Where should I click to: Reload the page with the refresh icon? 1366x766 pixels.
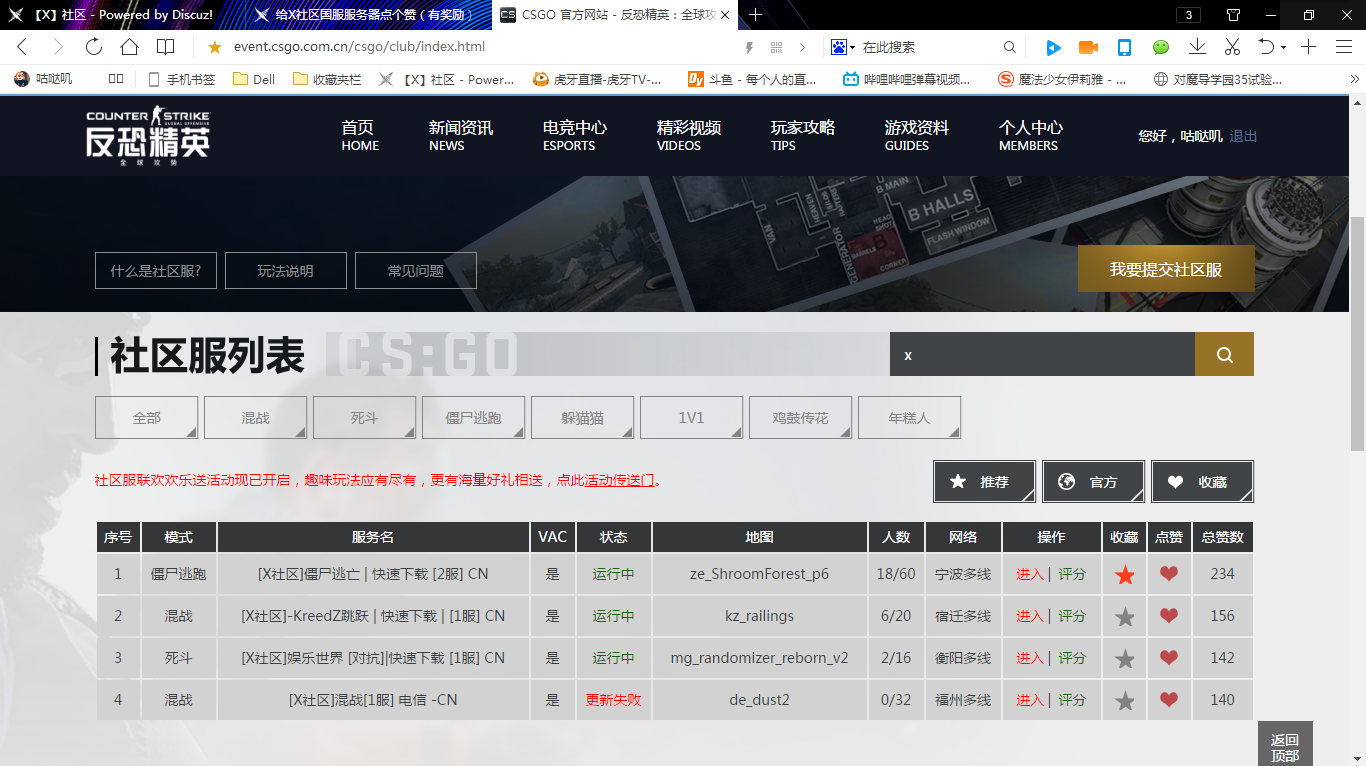click(94, 47)
